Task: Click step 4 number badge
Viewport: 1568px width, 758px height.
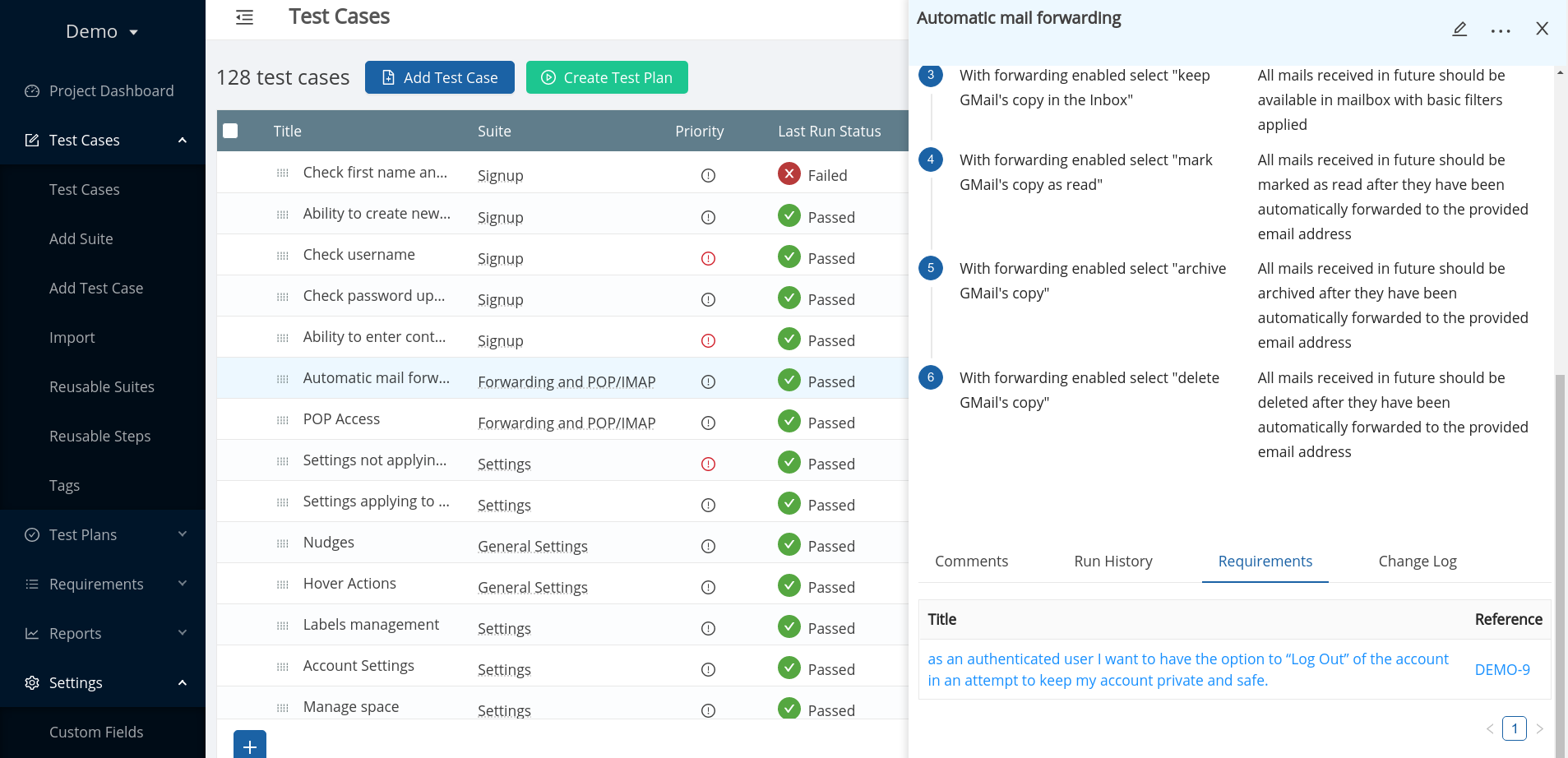Action: 931,159
